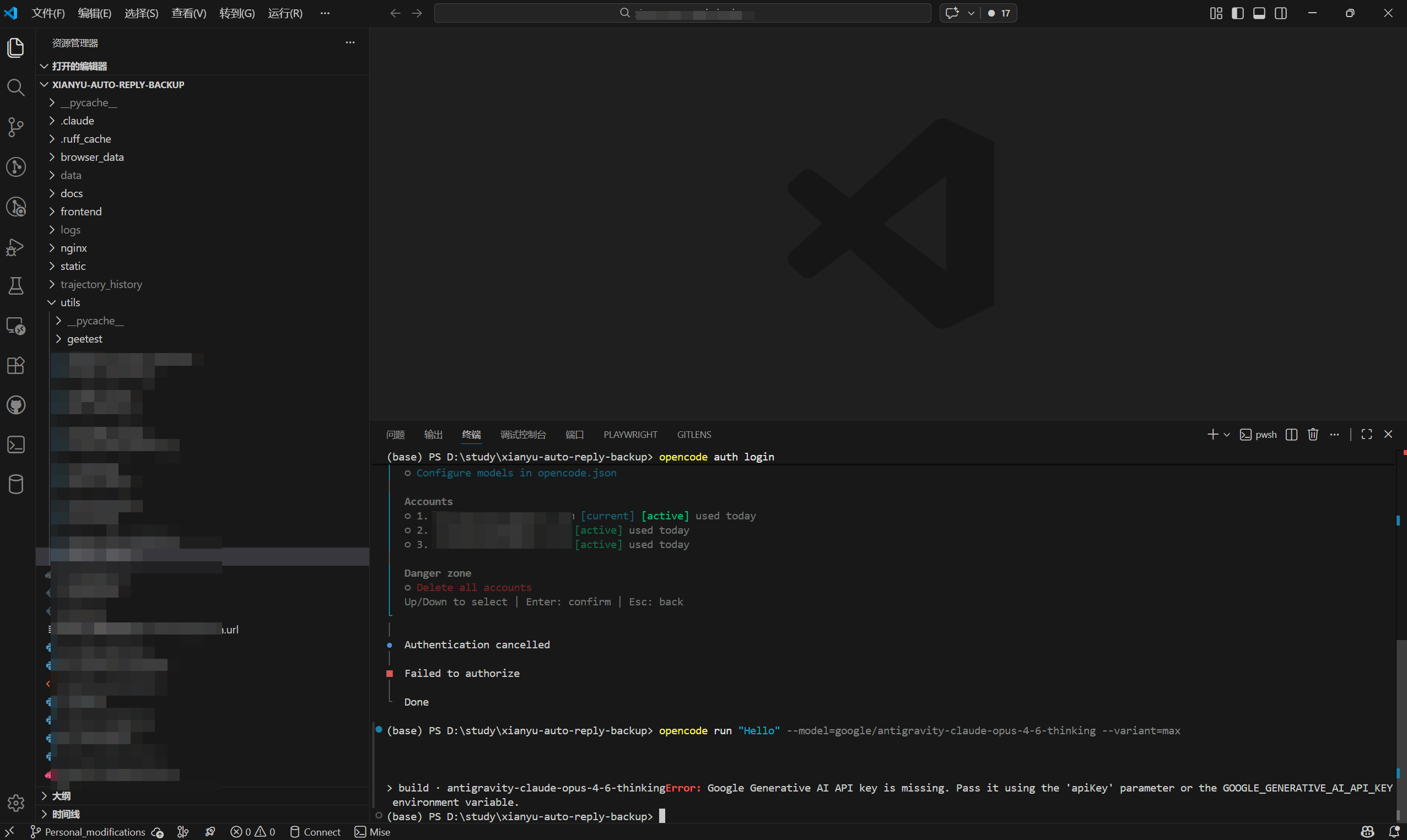Open the Run and Debug view

coord(16,247)
